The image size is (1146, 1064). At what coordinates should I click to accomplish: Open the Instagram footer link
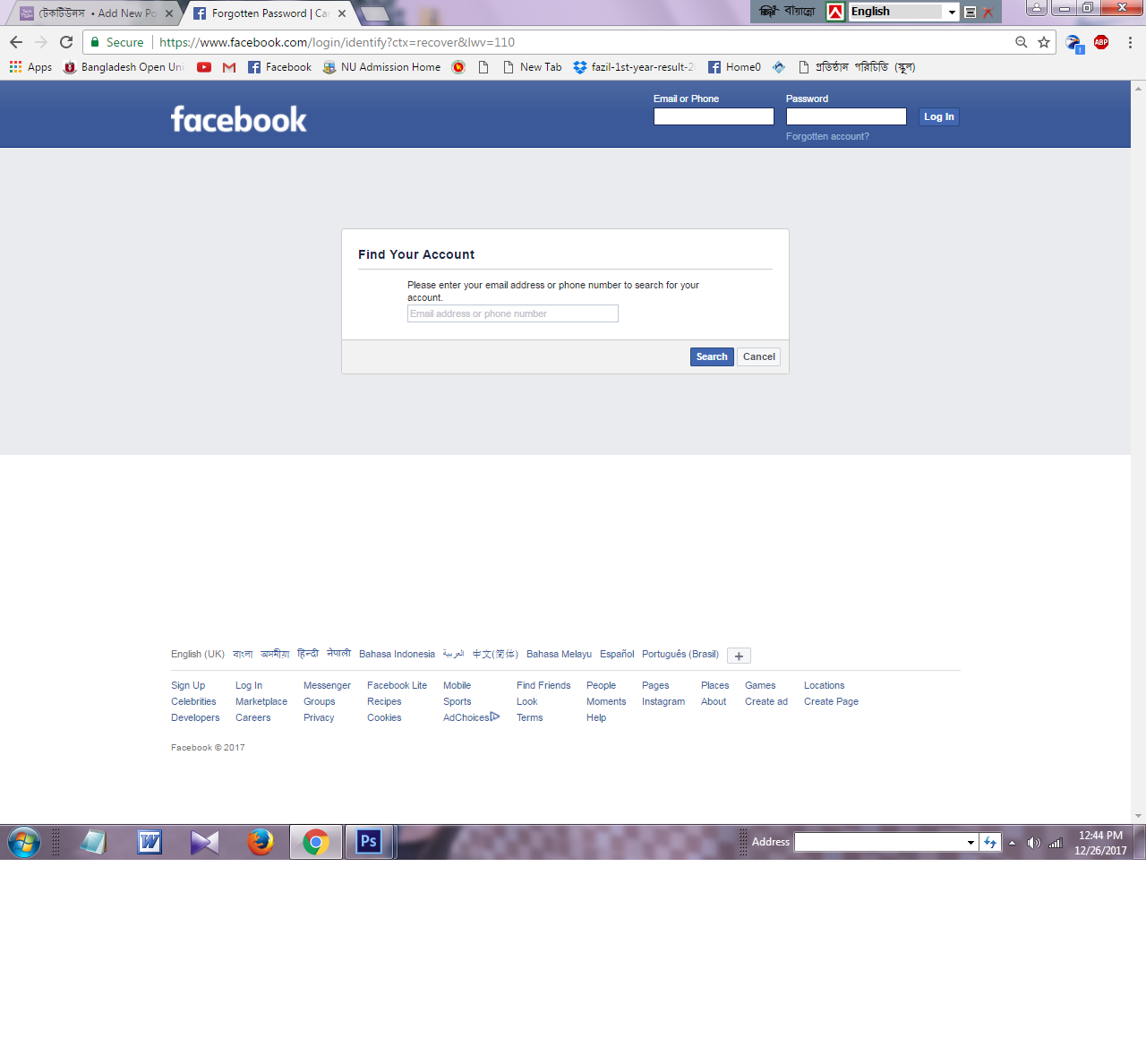663,701
